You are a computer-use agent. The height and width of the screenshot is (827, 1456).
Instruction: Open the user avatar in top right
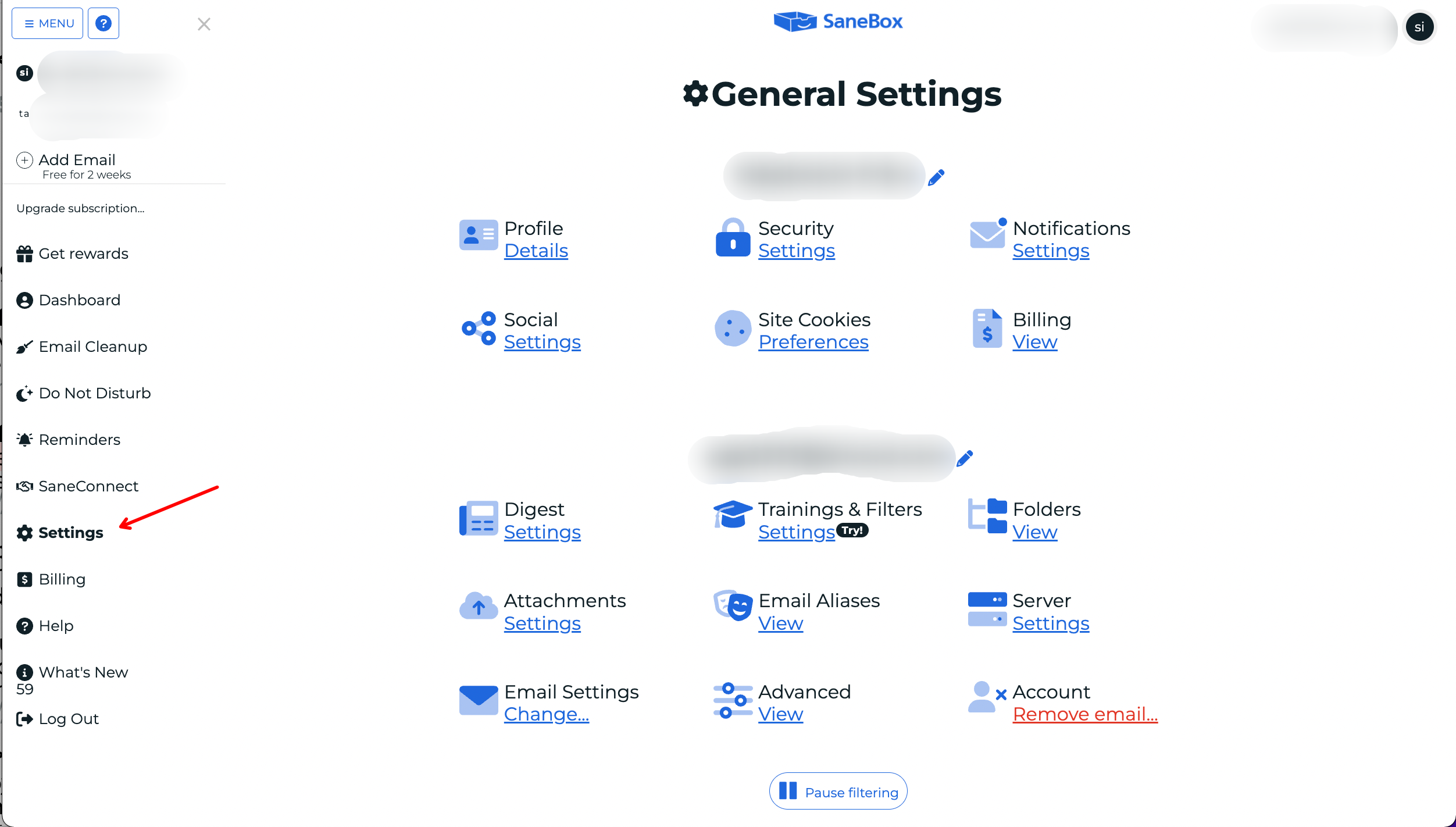1419,27
